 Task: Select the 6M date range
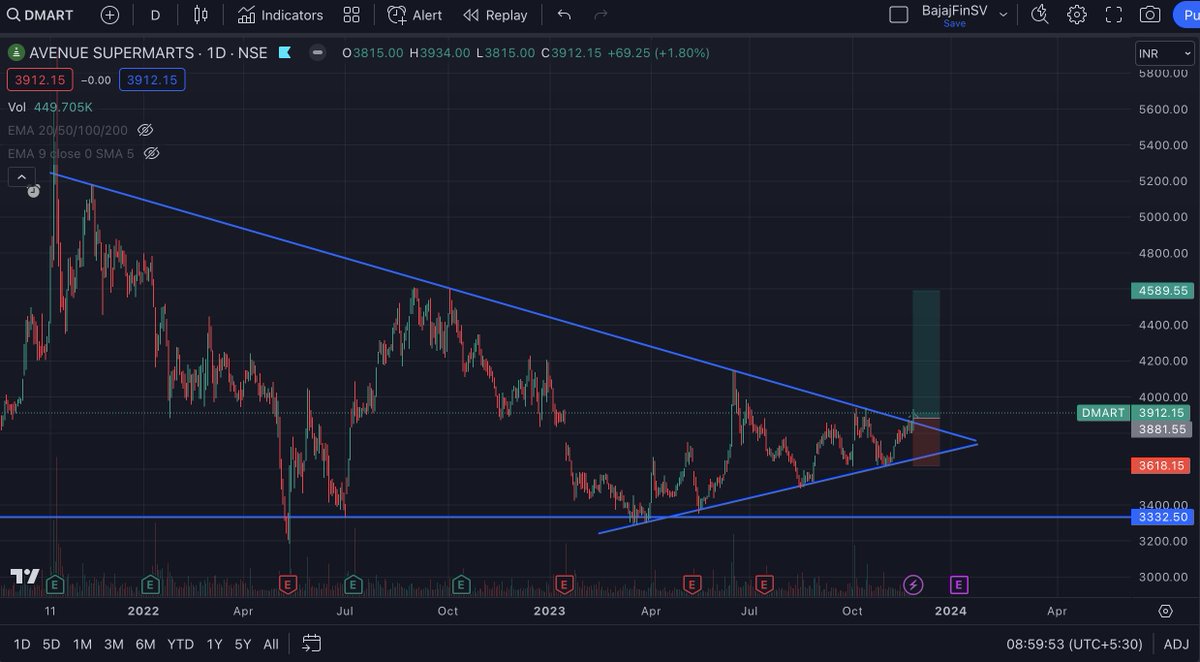click(146, 644)
